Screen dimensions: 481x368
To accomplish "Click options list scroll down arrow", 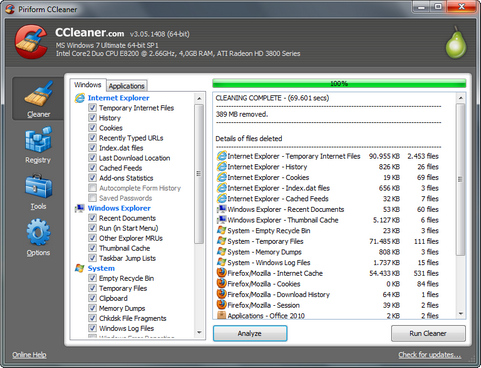I will [199, 332].
